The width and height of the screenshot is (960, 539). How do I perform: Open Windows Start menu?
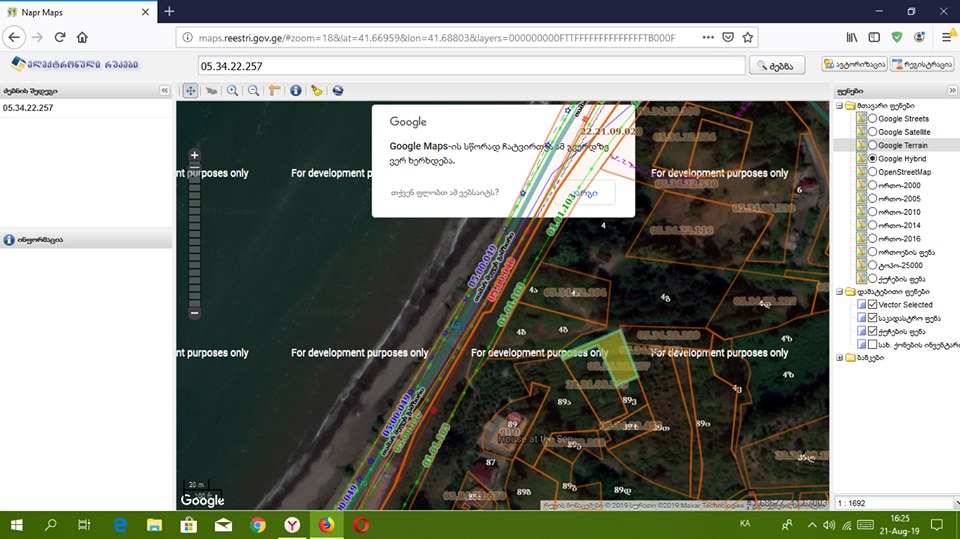tap(17, 525)
